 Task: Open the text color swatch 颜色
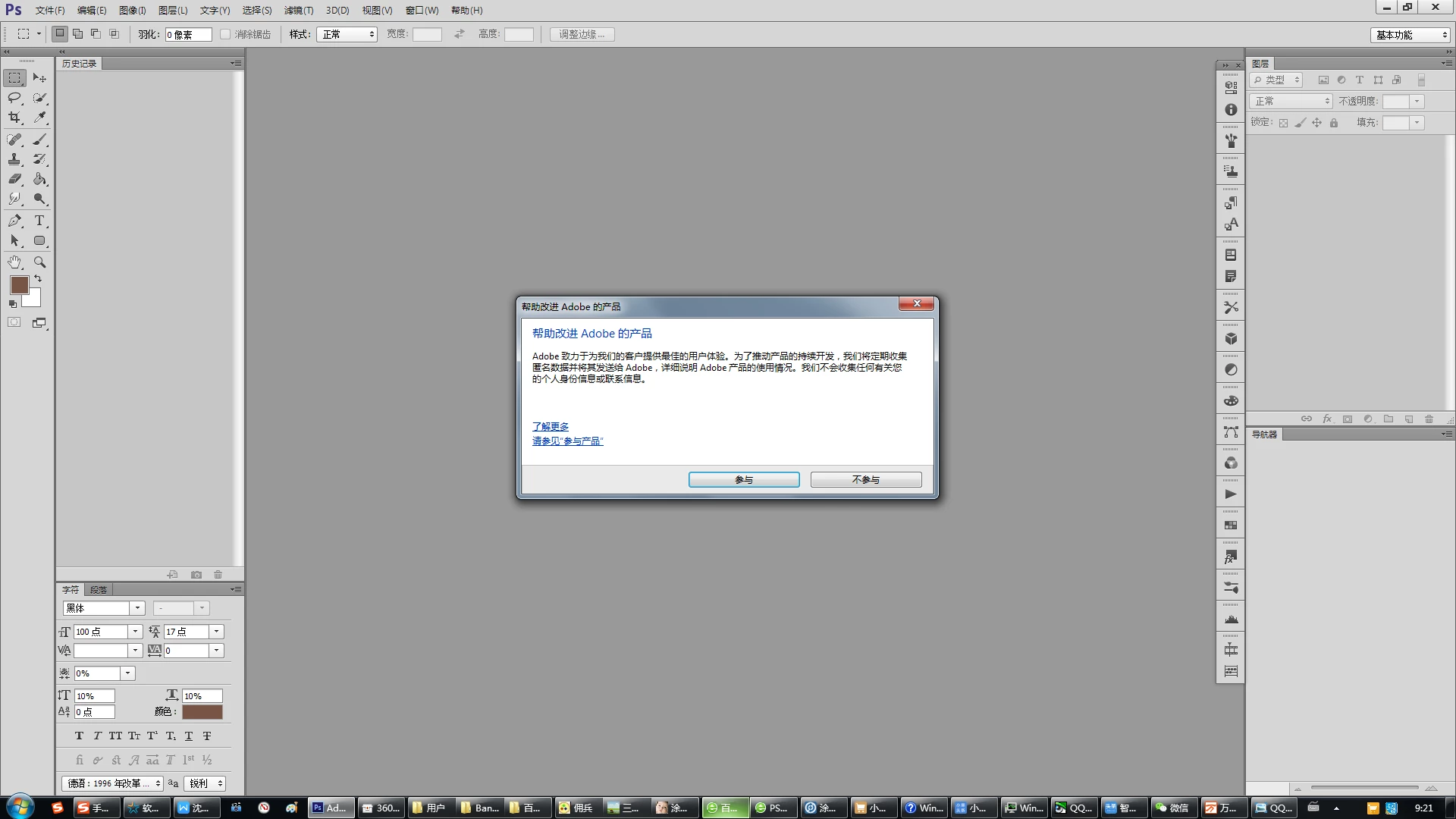pos(202,712)
